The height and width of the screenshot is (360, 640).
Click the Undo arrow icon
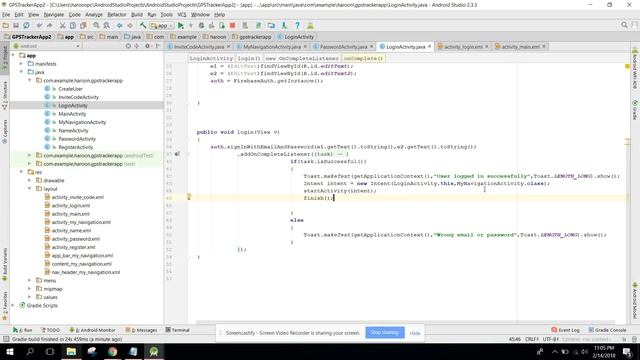pyautogui.click(x=39, y=25)
